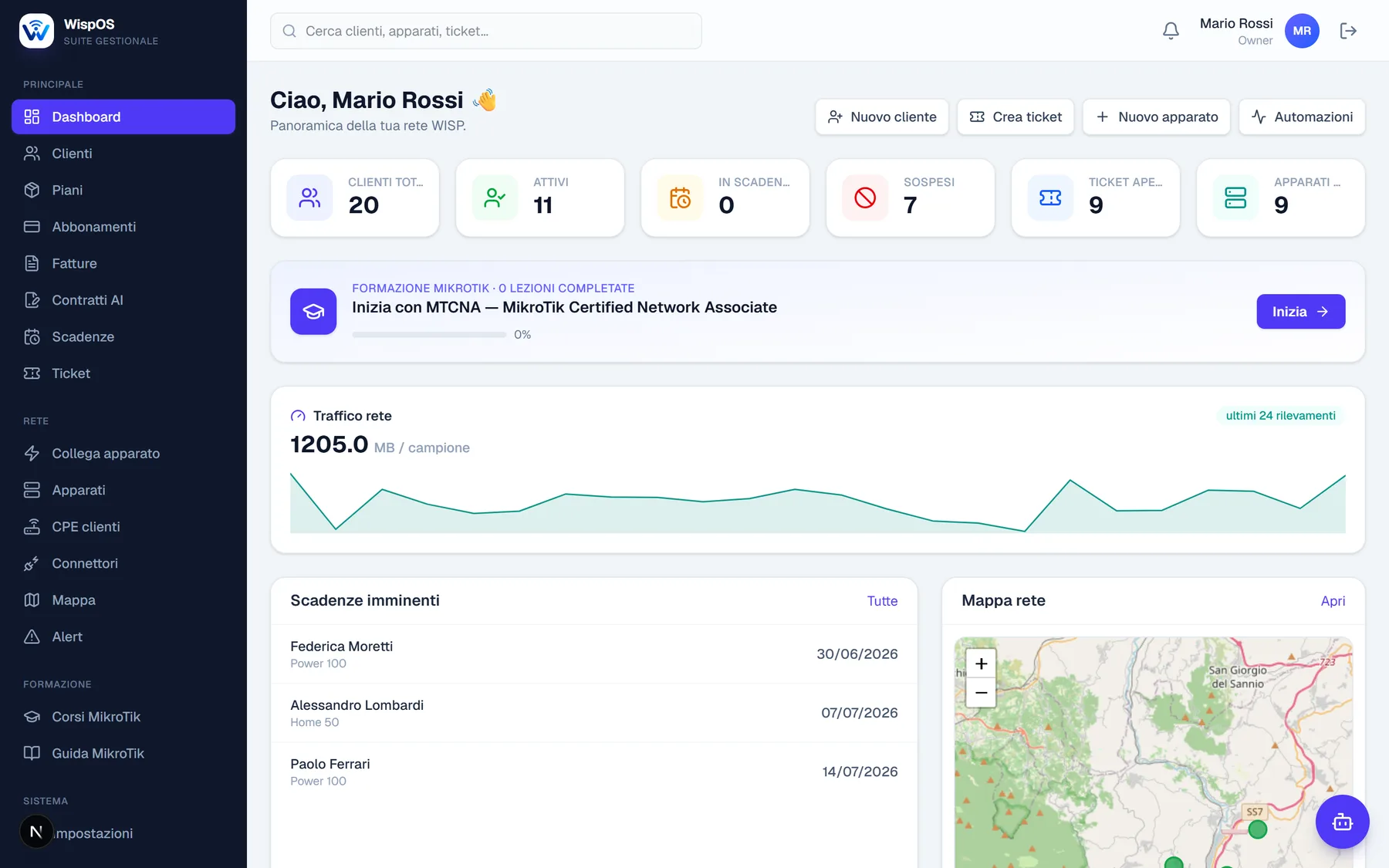The image size is (1389, 868).
Task: Zoom in on the network map
Action: click(x=981, y=664)
